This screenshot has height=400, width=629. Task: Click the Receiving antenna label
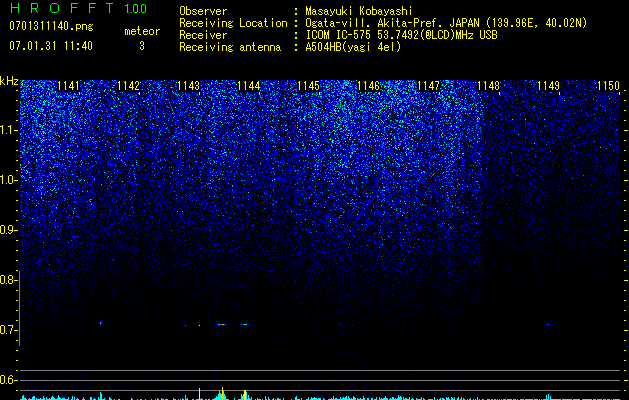(230, 47)
